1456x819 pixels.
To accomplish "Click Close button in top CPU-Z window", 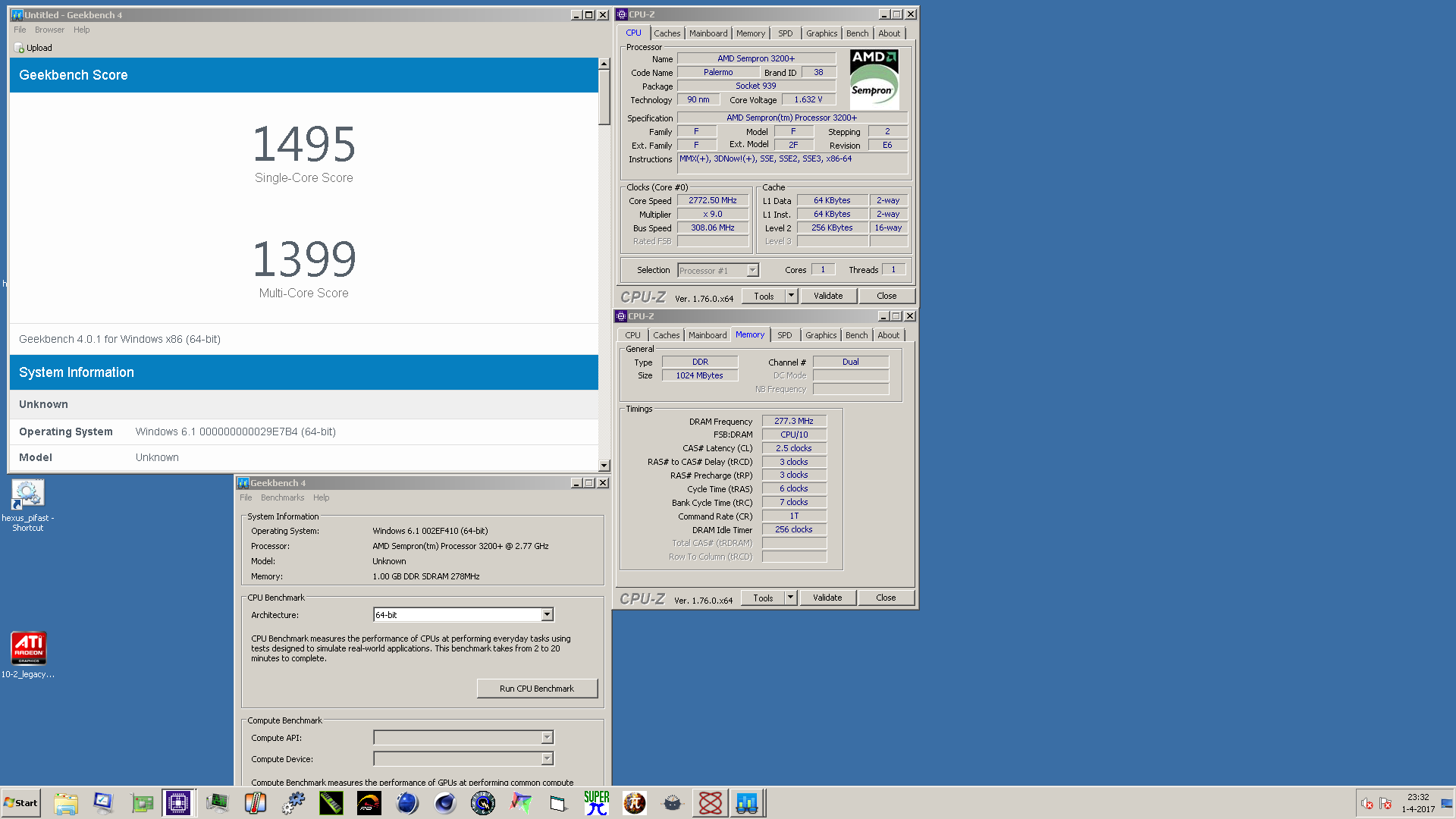I will pos(886,296).
